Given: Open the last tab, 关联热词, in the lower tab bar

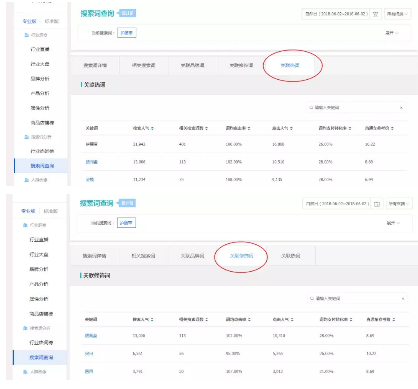Looking at the screenshot, I should [x=290, y=256].
